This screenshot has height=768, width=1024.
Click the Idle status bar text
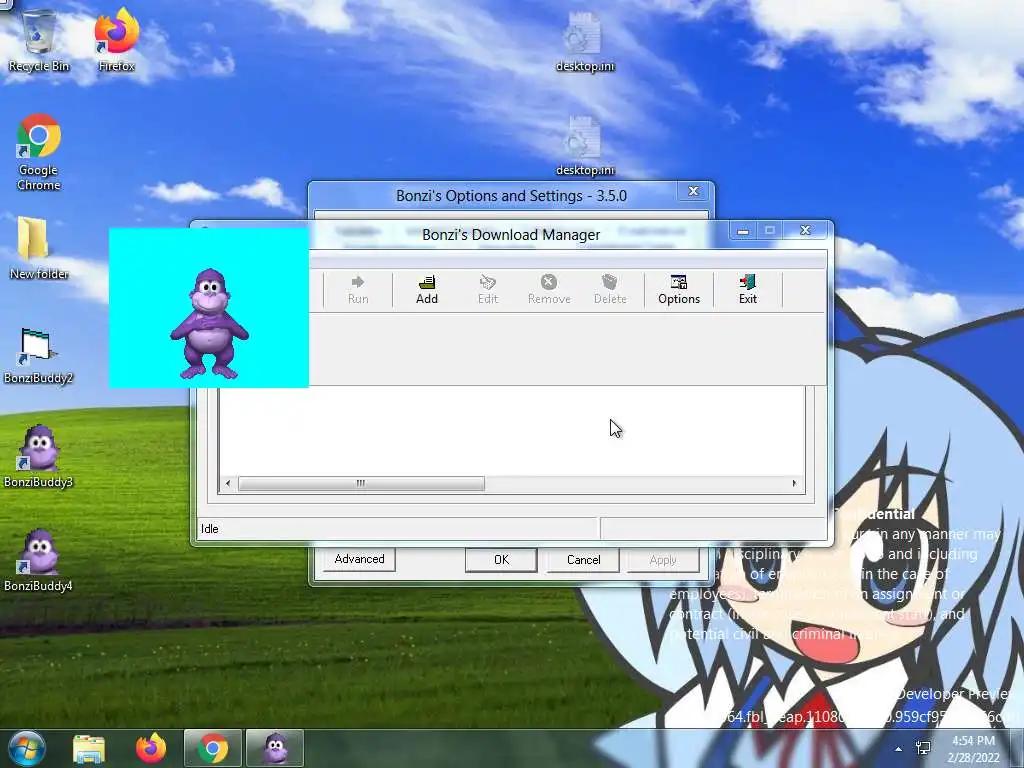point(210,529)
